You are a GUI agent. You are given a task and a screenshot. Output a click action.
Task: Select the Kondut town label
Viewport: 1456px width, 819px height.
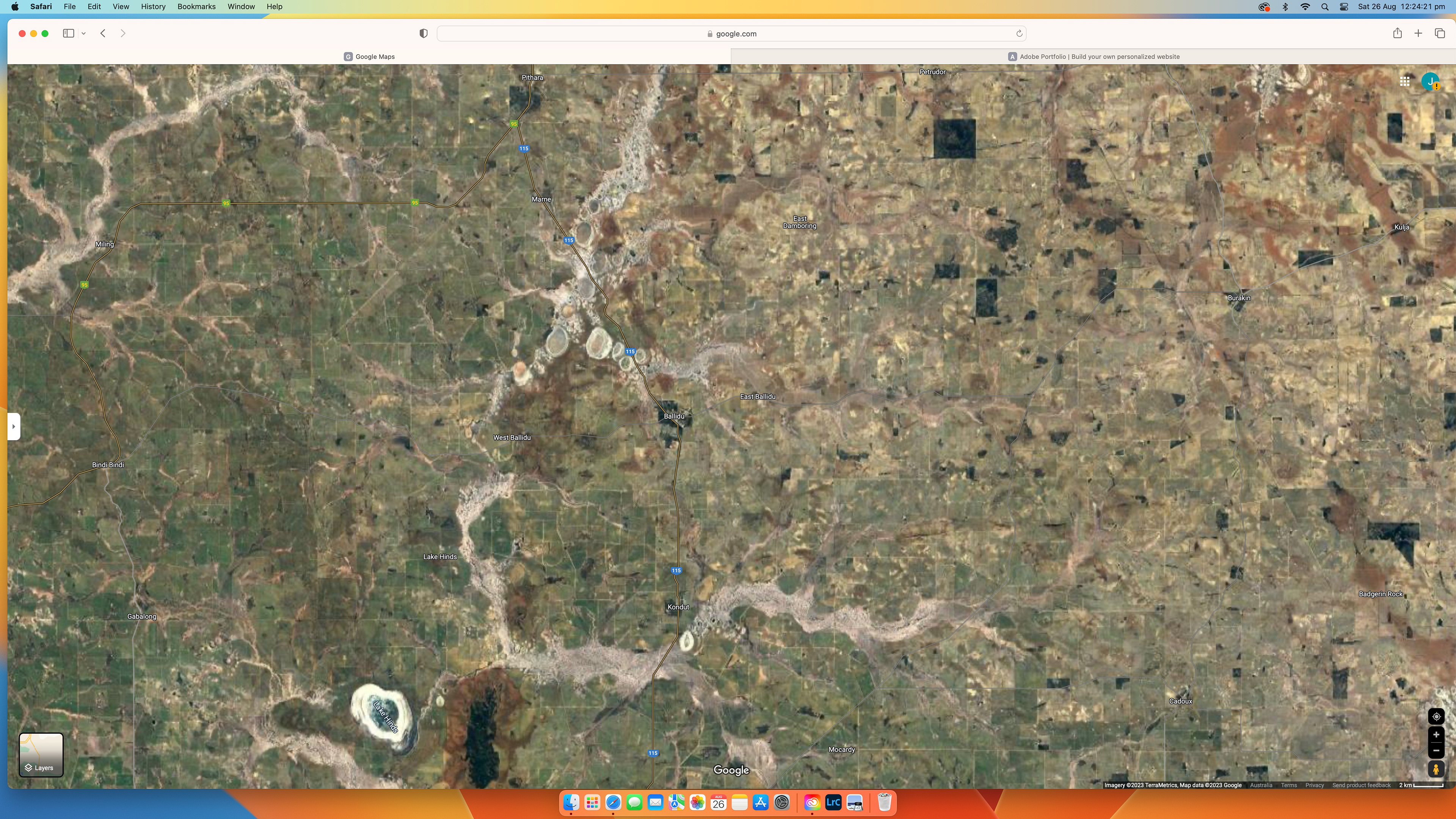click(x=678, y=607)
